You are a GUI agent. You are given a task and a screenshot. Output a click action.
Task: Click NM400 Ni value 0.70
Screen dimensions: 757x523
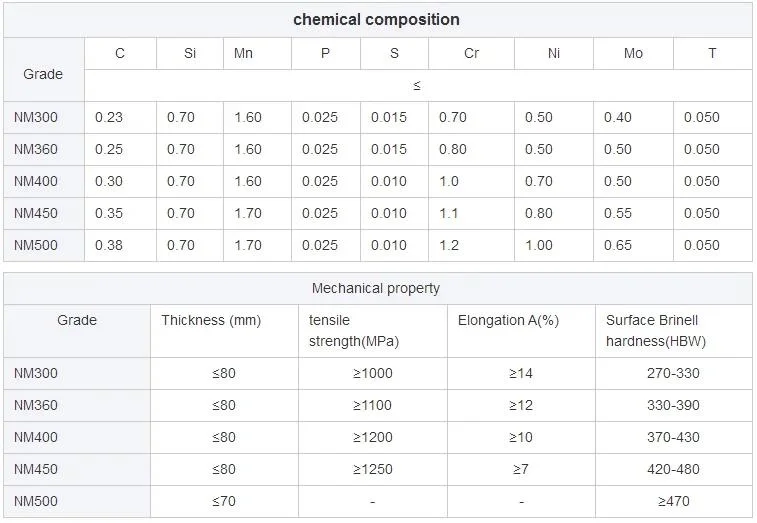pyautogui.click(x=538, y=181)
